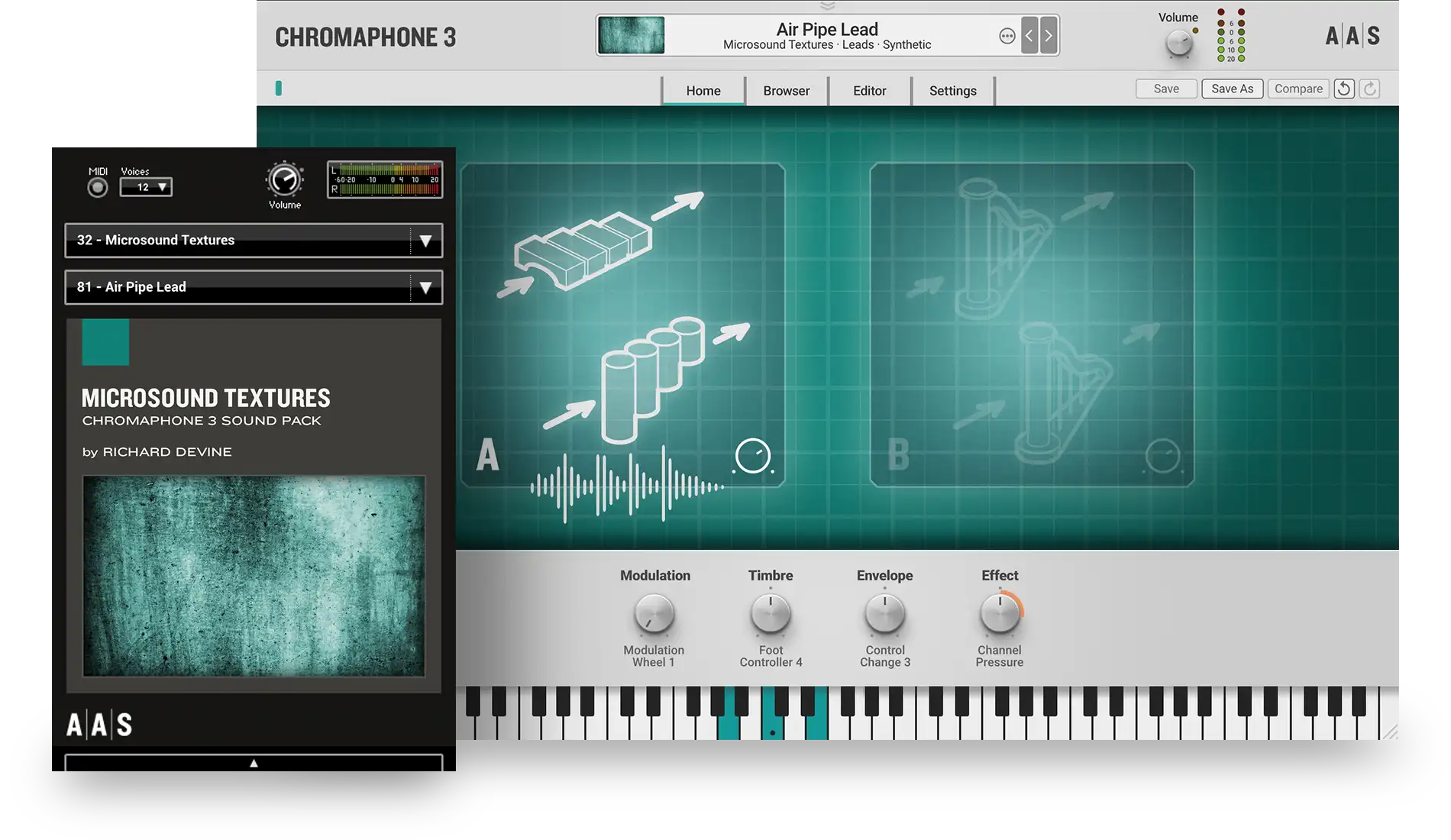The image size is (1451, 840).
Task: Select the next preset arrow
Action: (x=1048, y=35)
